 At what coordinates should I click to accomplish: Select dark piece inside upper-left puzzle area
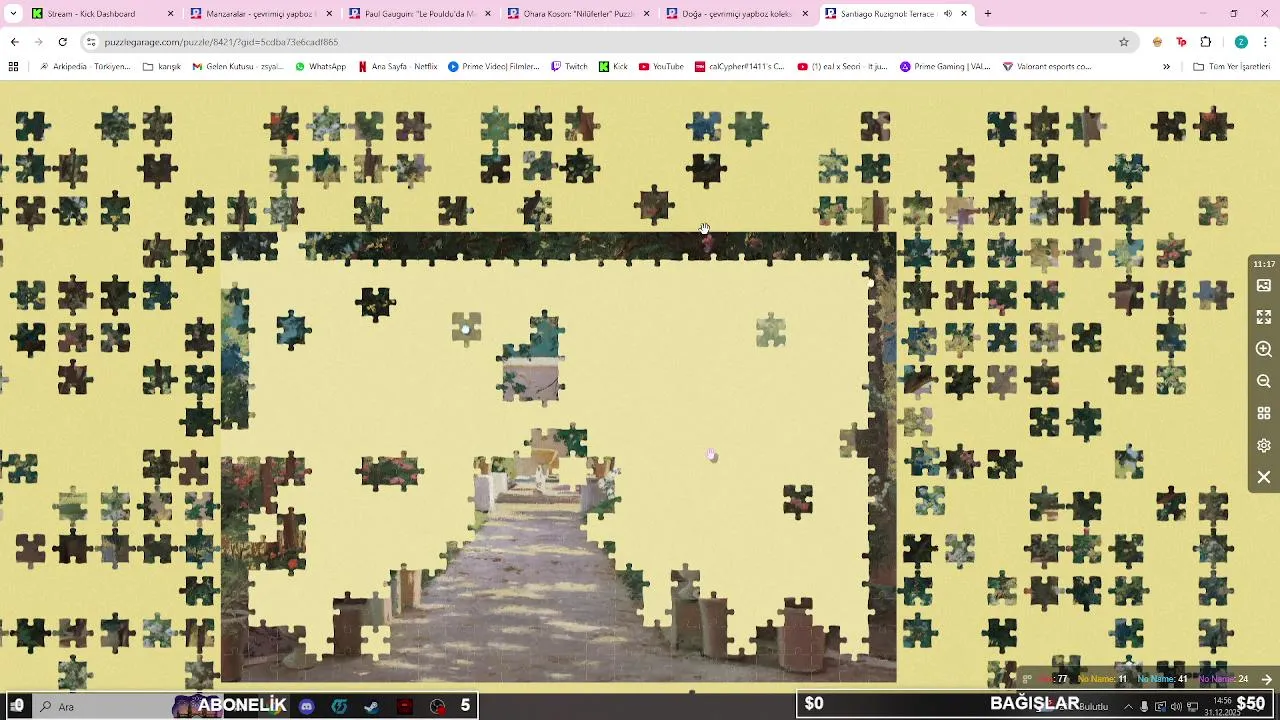pos(377,303)
